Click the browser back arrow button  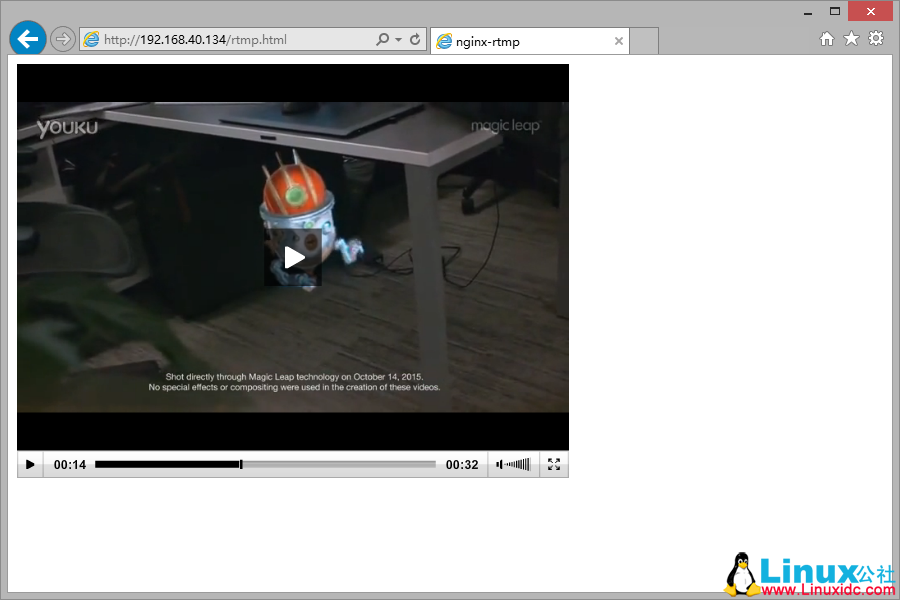[x=27, y=38]
